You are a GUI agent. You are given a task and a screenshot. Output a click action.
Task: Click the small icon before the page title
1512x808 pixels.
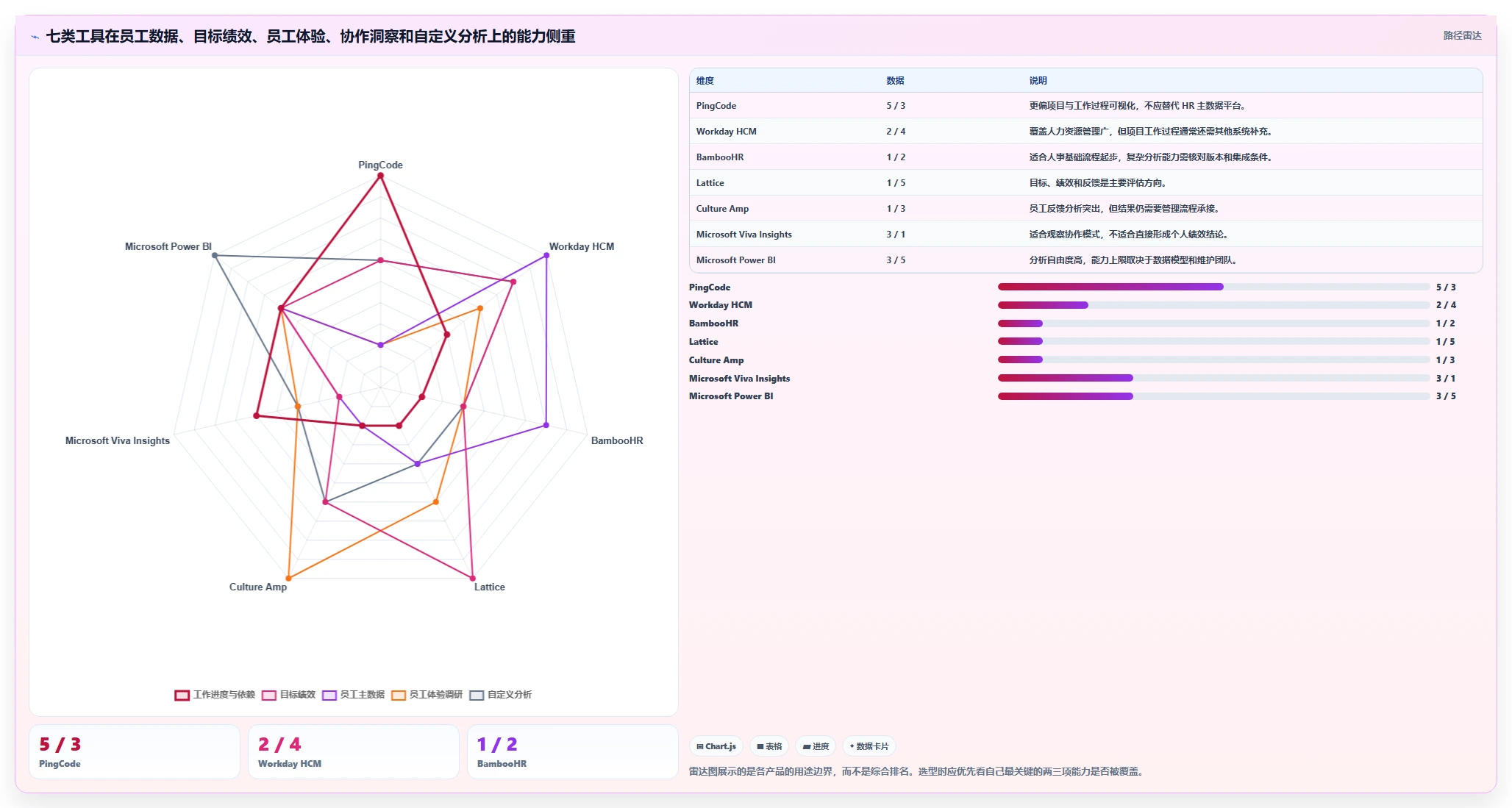coord(35,37)
